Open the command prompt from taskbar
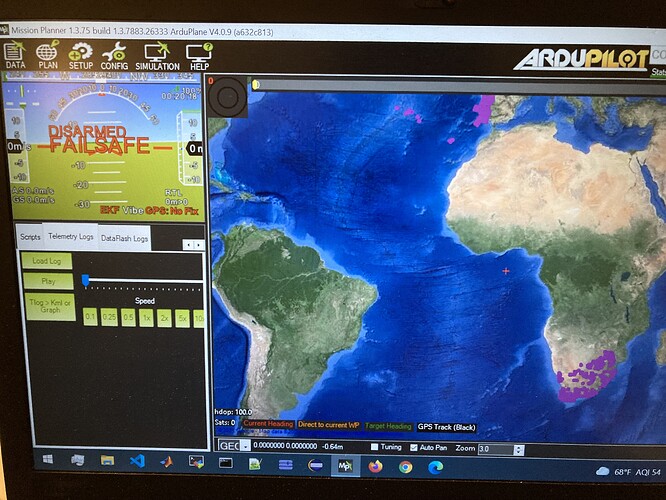Image resolution: width=666 pixels, height=500 pixels. 226,463
